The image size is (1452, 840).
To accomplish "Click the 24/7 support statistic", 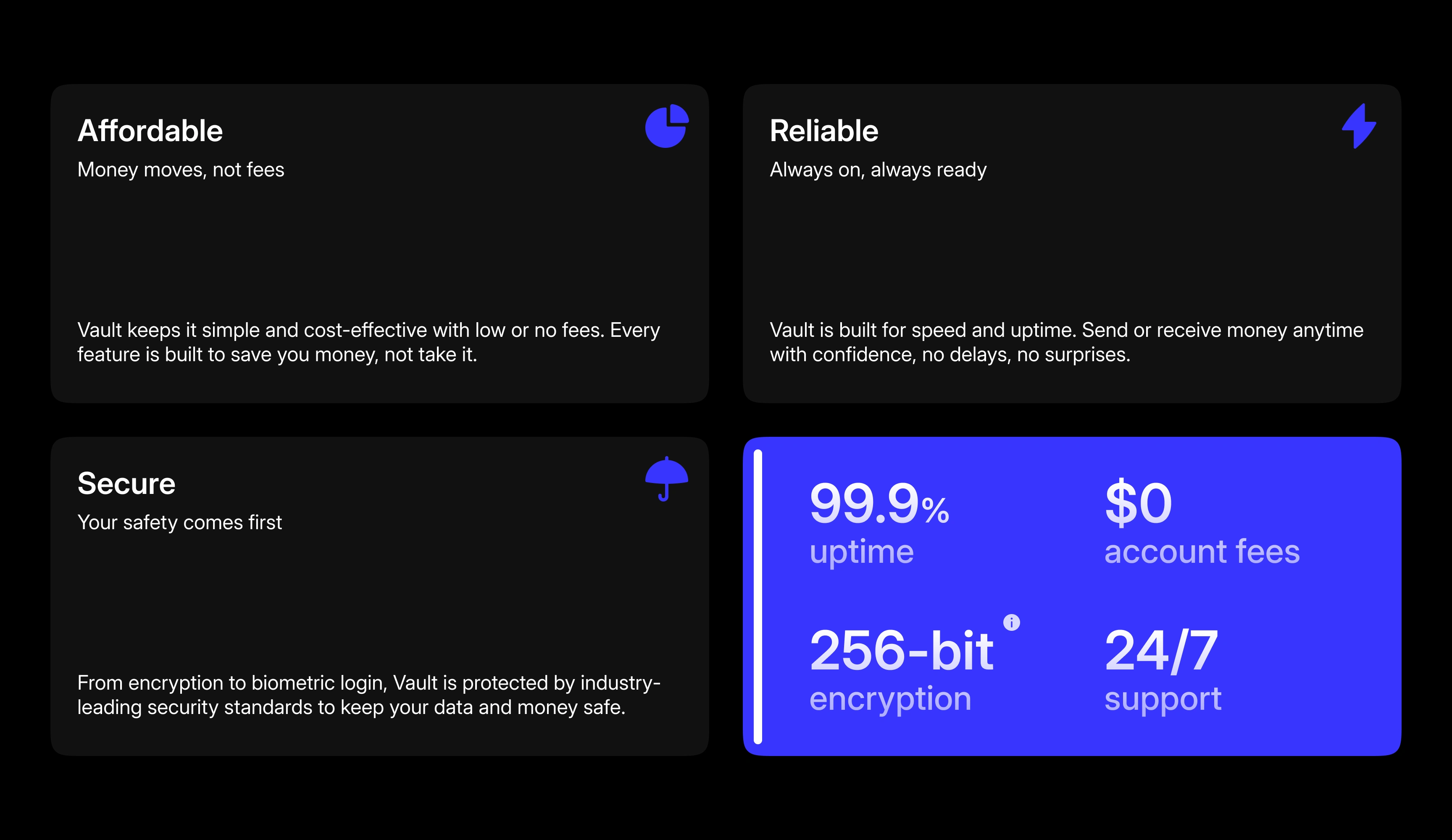I will point(1162,670).
